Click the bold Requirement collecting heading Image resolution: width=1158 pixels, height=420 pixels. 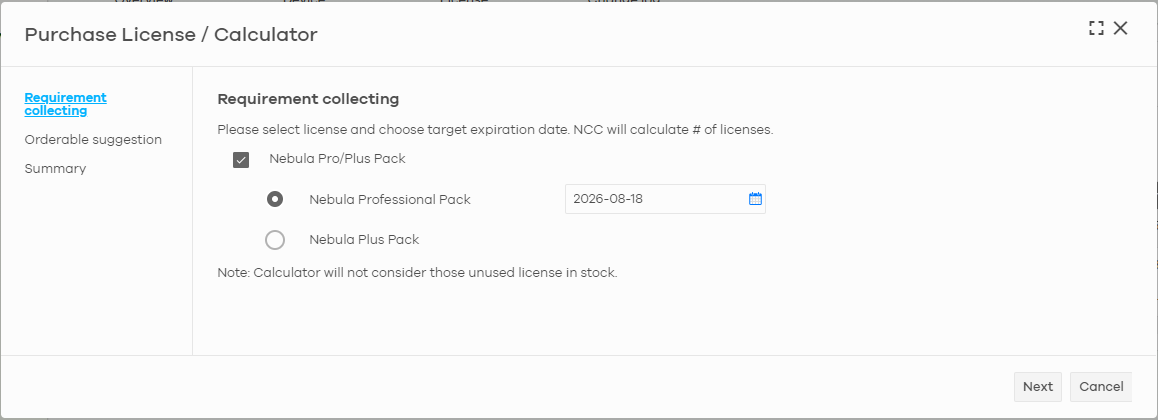[308, 99]
